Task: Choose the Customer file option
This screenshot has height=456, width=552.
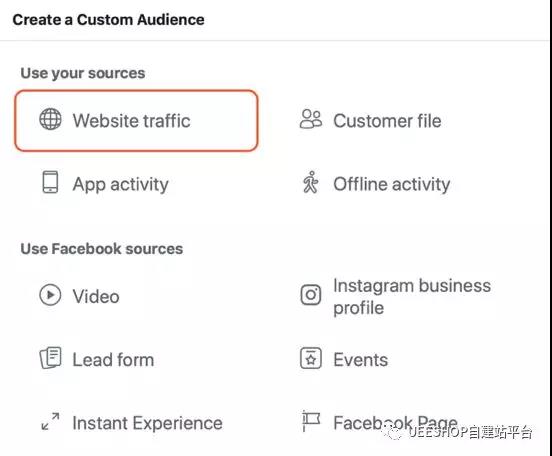Action: click(x=387, y=121)
